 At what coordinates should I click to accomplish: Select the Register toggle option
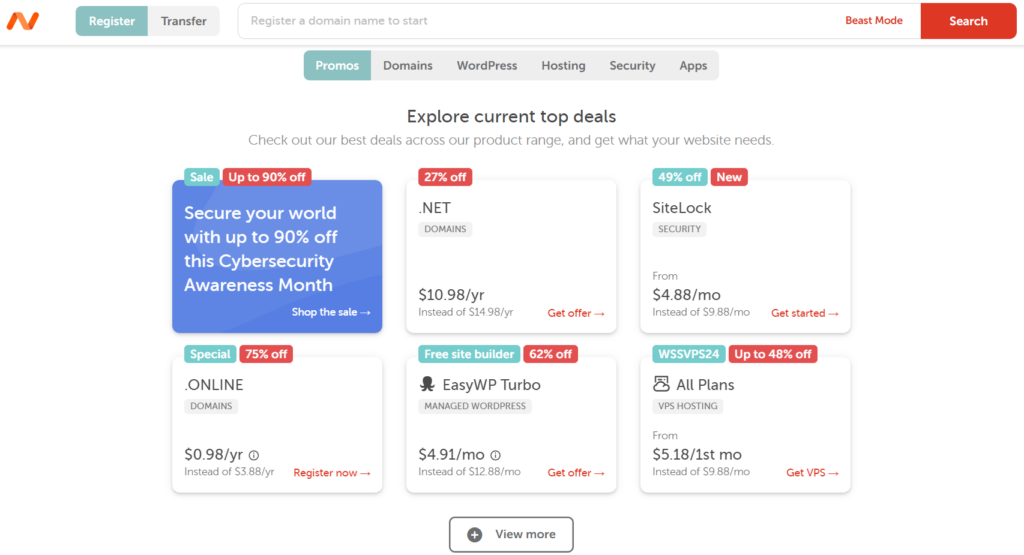coord(112,21)
